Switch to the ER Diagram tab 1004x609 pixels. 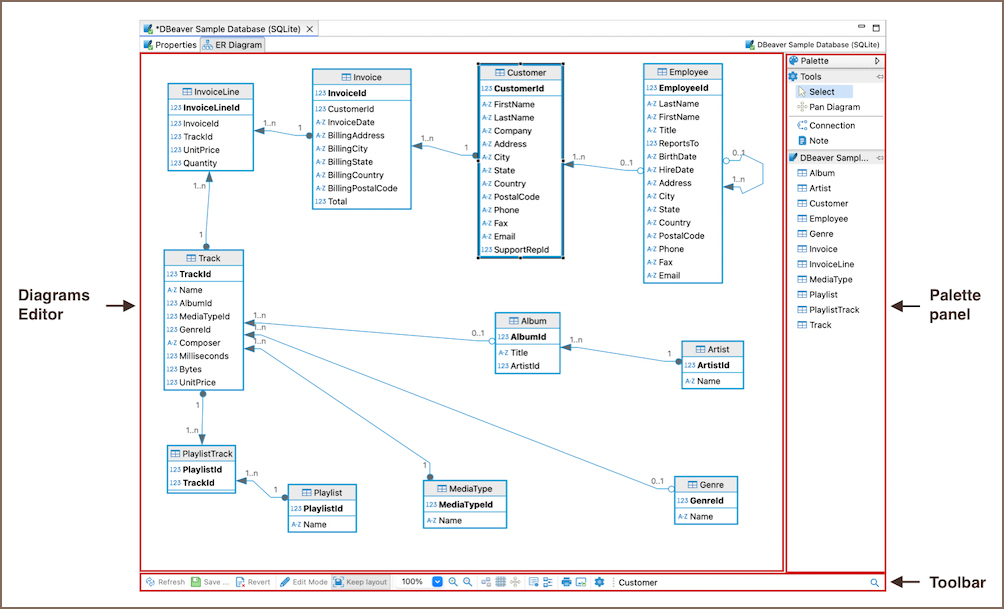tap(232, 45)
